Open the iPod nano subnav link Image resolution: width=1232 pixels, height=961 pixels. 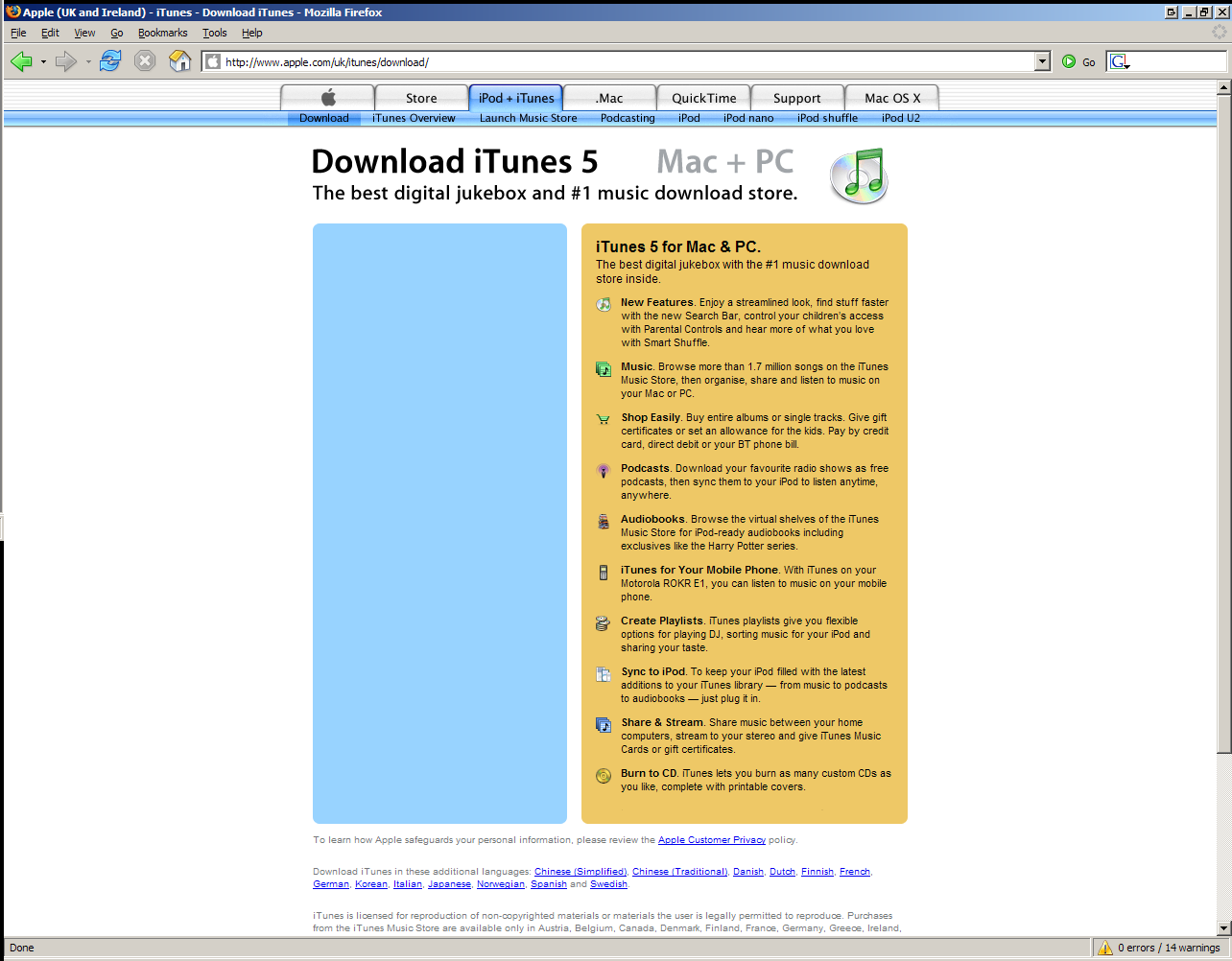click(748, 118)
